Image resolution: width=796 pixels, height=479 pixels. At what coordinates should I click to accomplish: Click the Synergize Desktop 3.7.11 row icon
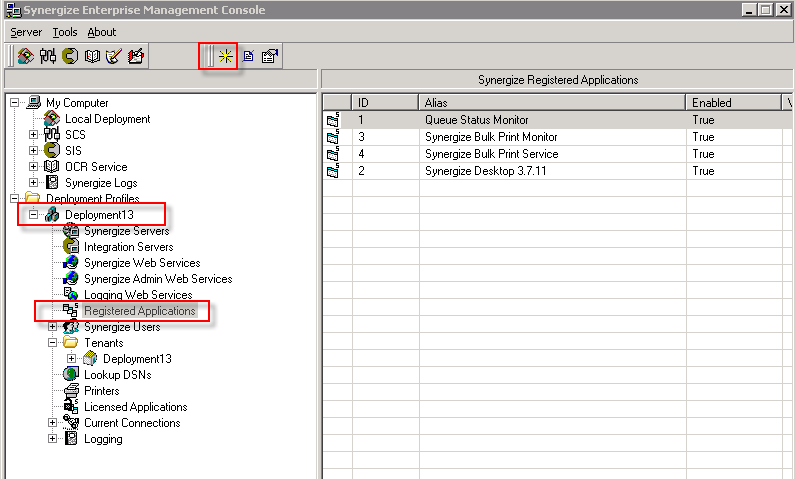(333, 170)
